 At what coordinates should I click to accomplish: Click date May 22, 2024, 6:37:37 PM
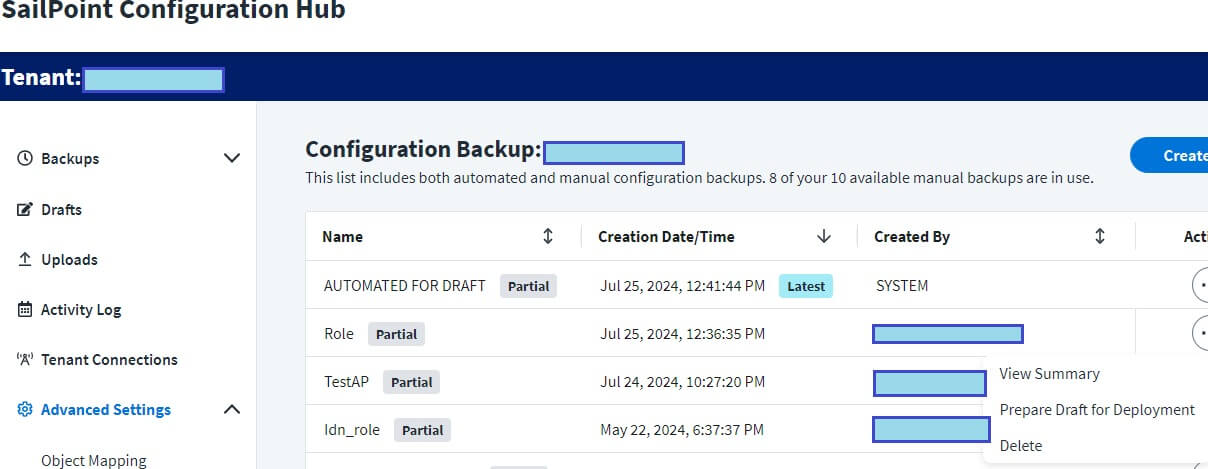point(682,429)
